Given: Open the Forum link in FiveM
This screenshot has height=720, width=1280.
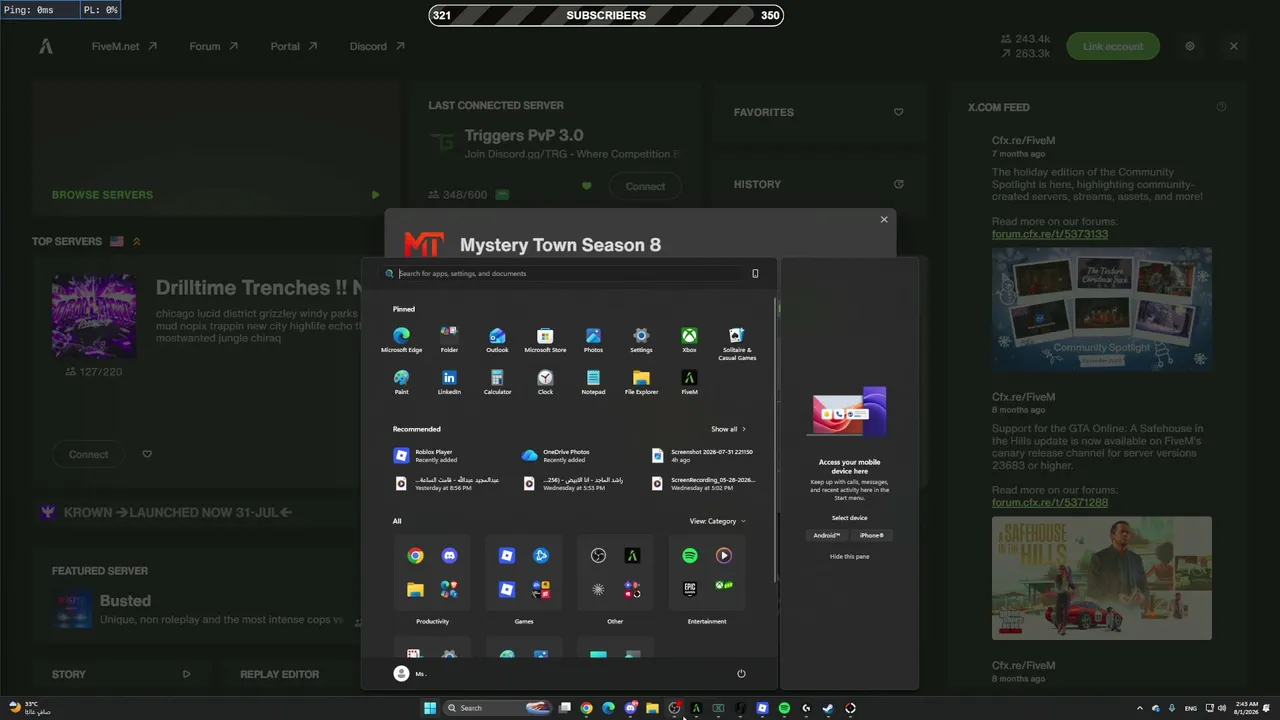Looking at the screenshot, I should tap(214, 46).
